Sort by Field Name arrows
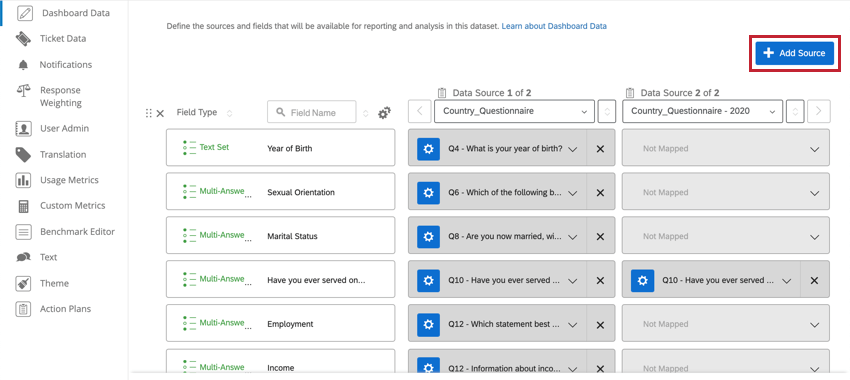Viewport: 850px width, 380px height. 366,113
